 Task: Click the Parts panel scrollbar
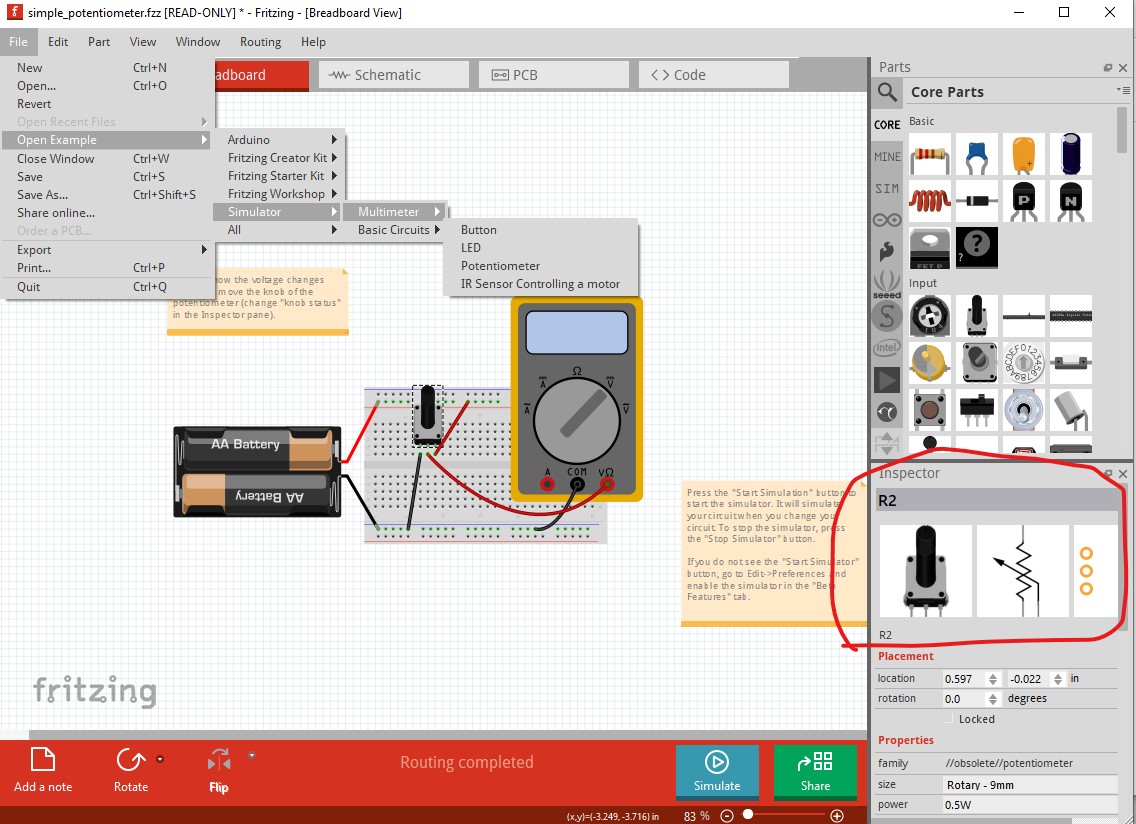[1122, 130]
